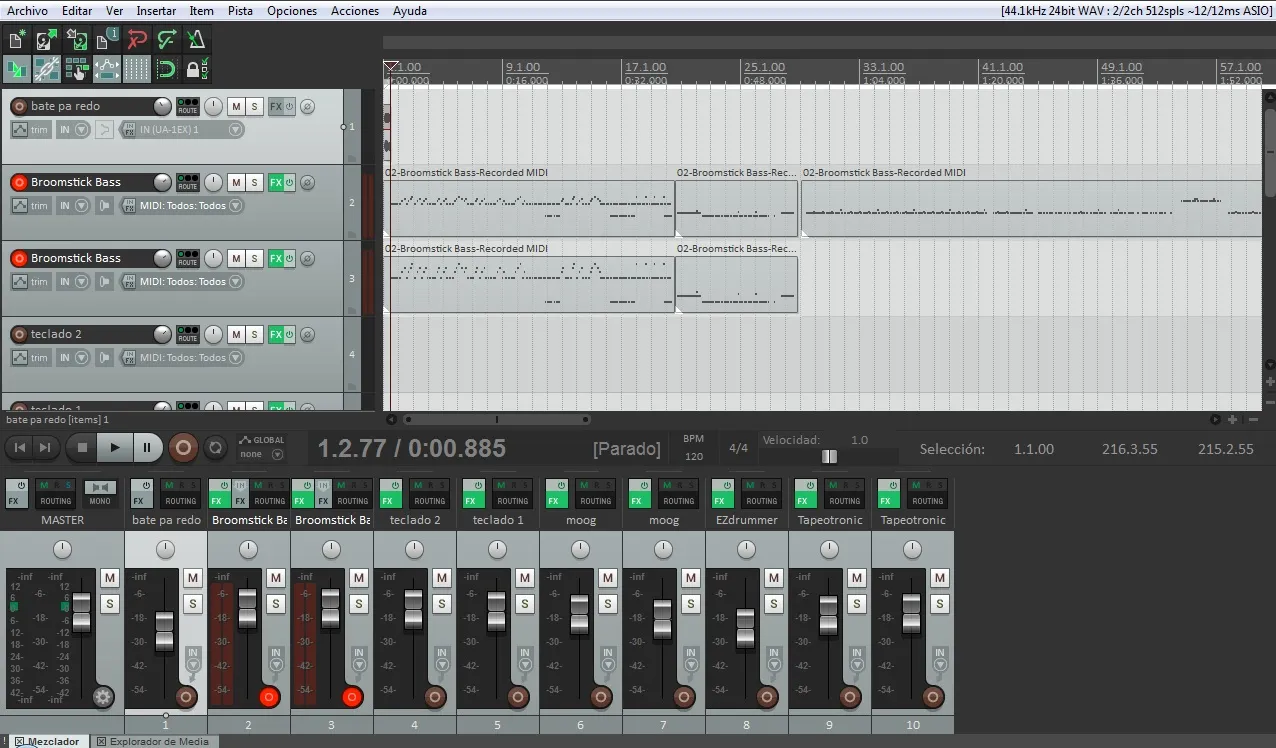Click the BPM 120 tempo field
Screen dimensions: 1276x748
[693, 456]
